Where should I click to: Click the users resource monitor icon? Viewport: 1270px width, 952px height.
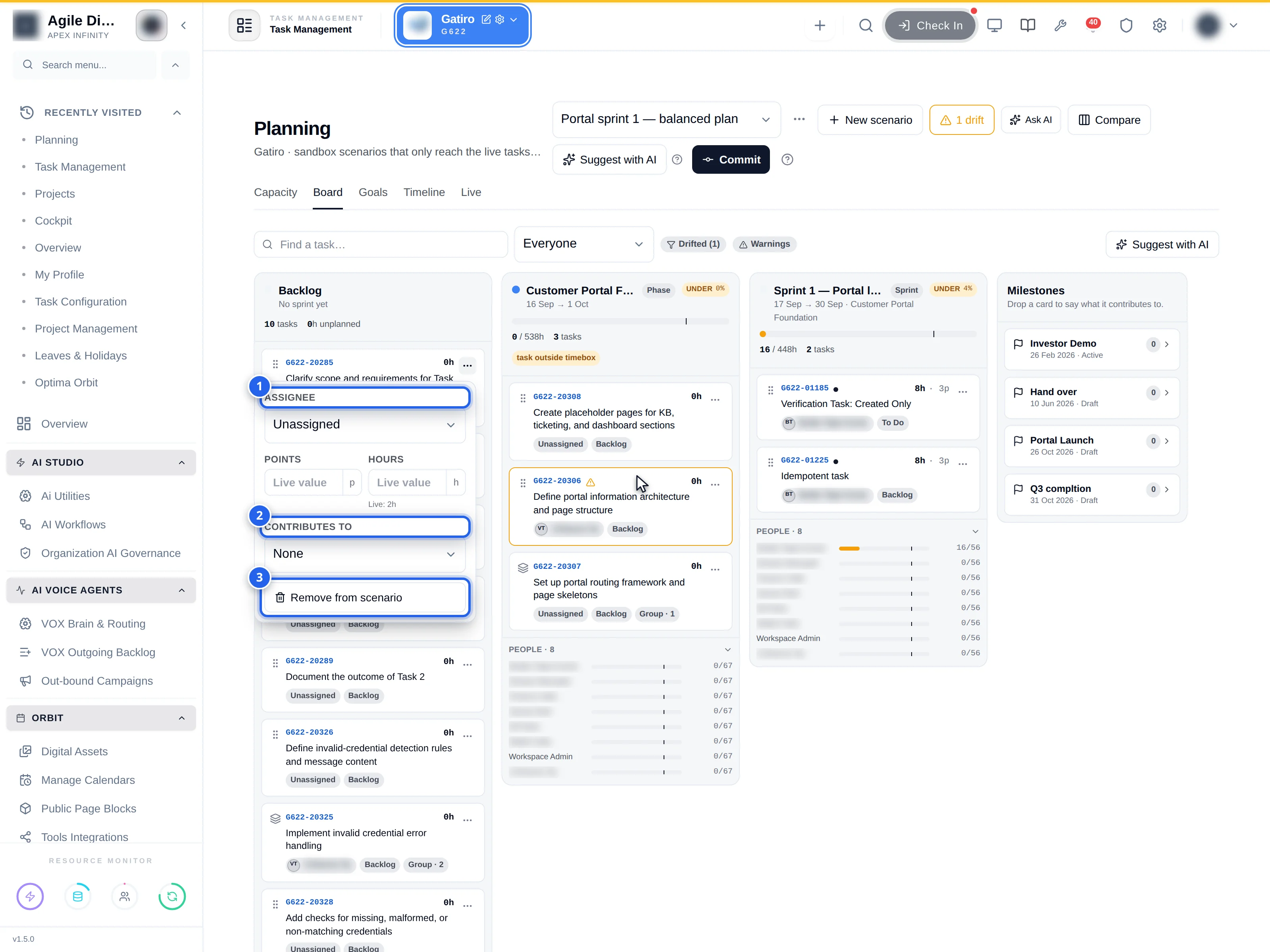tap(125, 896)
